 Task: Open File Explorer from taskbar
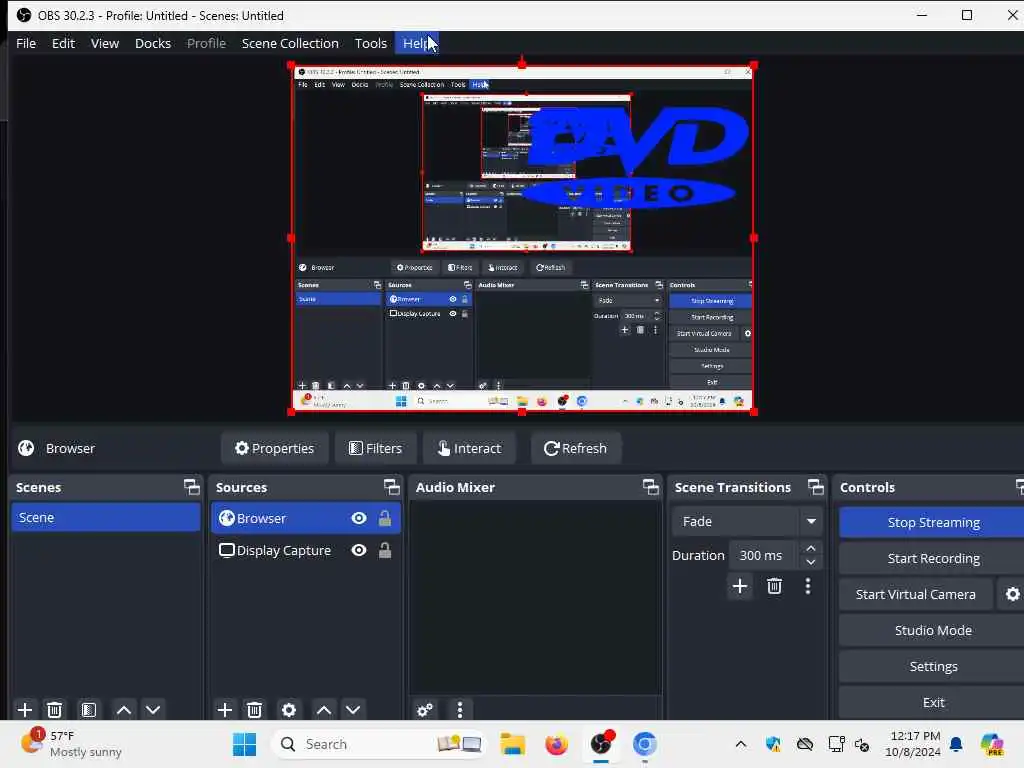(x=513, y=744)
